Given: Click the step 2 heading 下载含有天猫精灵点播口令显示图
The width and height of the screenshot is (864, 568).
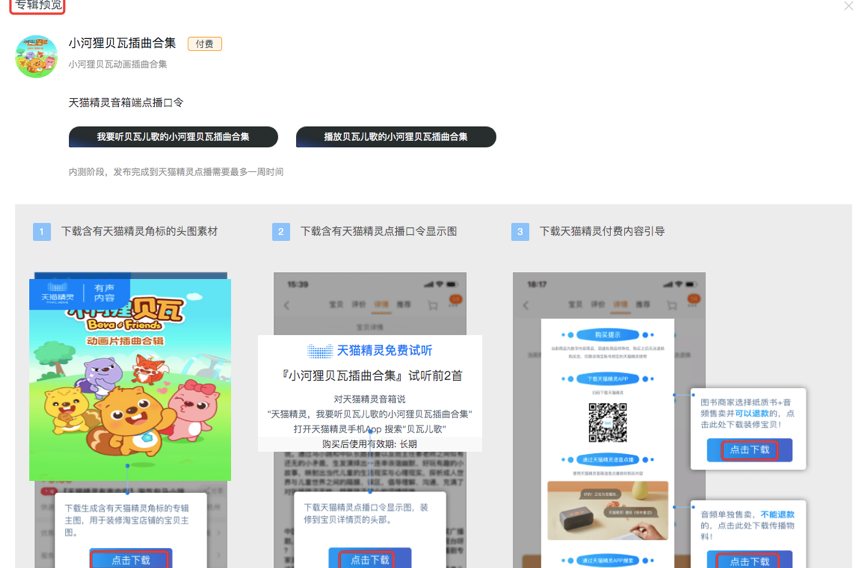Looking at the screenshot, I should [x=379, y=231].
